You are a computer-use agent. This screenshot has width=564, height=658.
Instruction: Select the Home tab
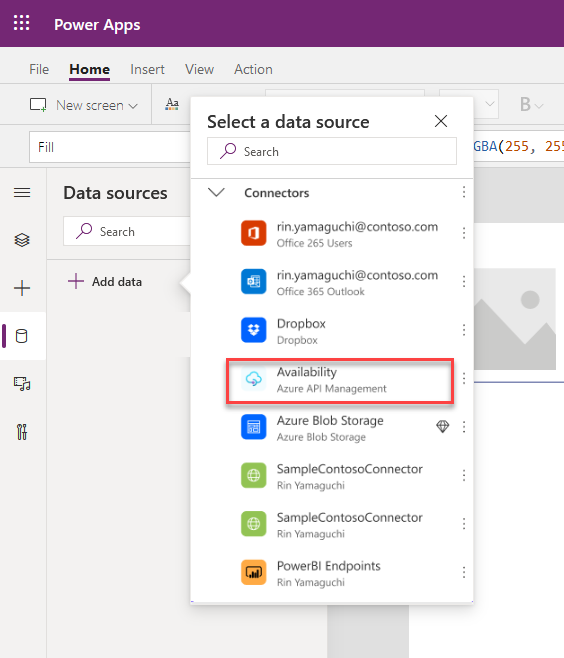point(89,69)
